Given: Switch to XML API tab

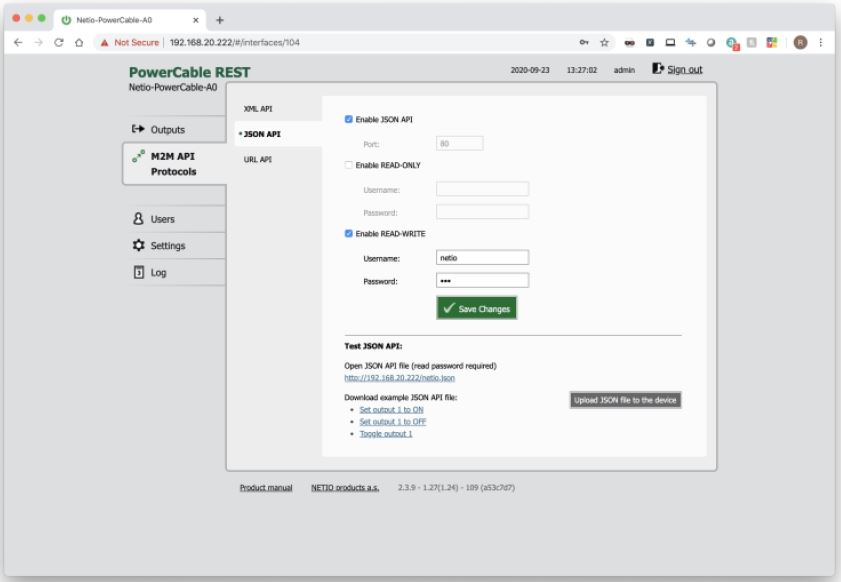Looking at the screenshot, I should point(258,108).
